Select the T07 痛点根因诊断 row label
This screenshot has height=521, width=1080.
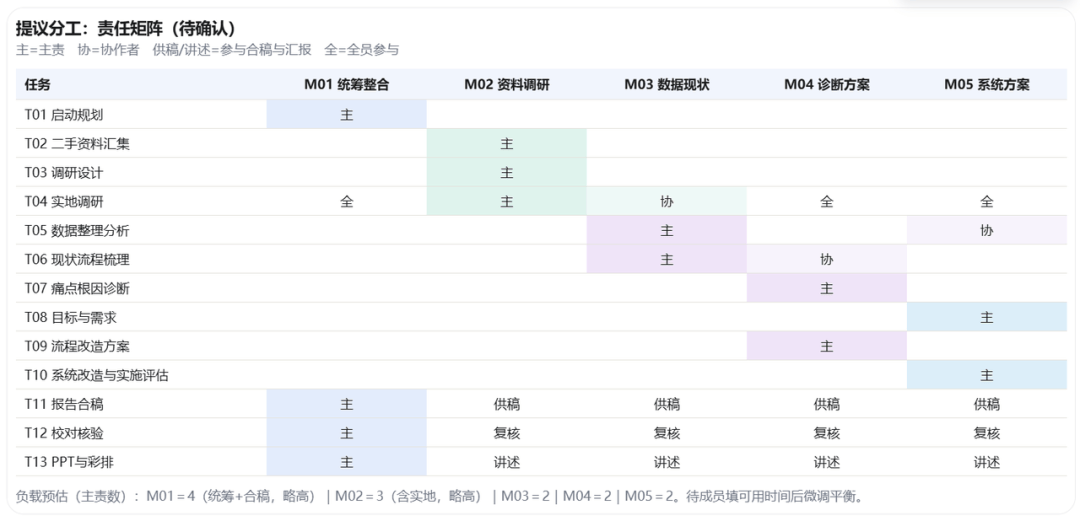click(x=77, y=289)
